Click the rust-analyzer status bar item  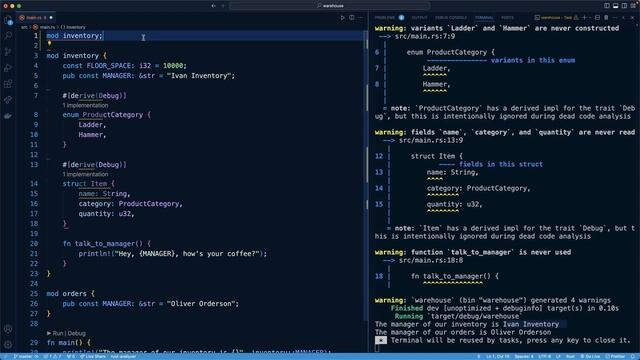tap(123, 356)
